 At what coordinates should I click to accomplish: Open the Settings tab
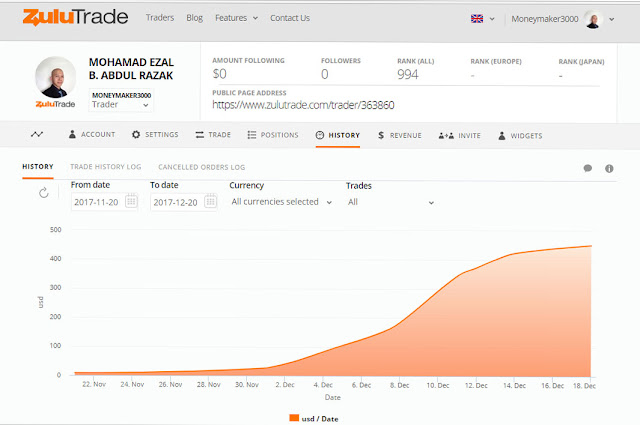[x=155, y=134]
